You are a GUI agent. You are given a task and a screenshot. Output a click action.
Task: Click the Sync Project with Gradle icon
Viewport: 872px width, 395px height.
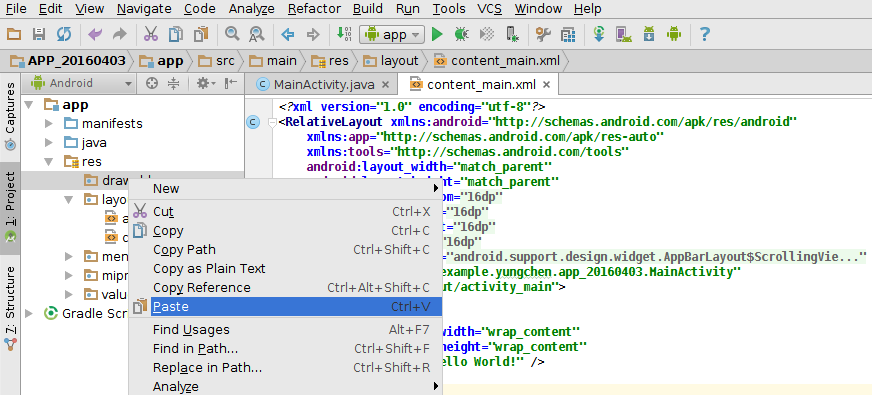(599, 34)
